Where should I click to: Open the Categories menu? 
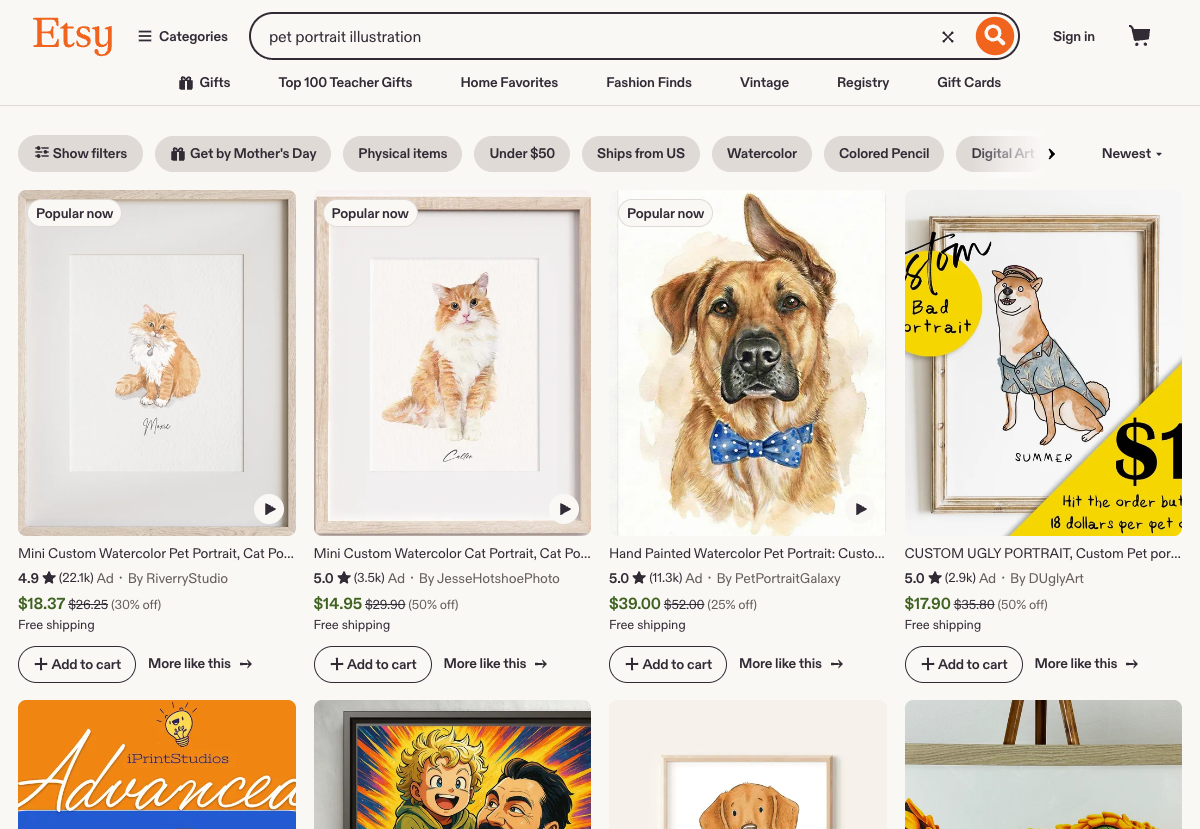(183, 37)
